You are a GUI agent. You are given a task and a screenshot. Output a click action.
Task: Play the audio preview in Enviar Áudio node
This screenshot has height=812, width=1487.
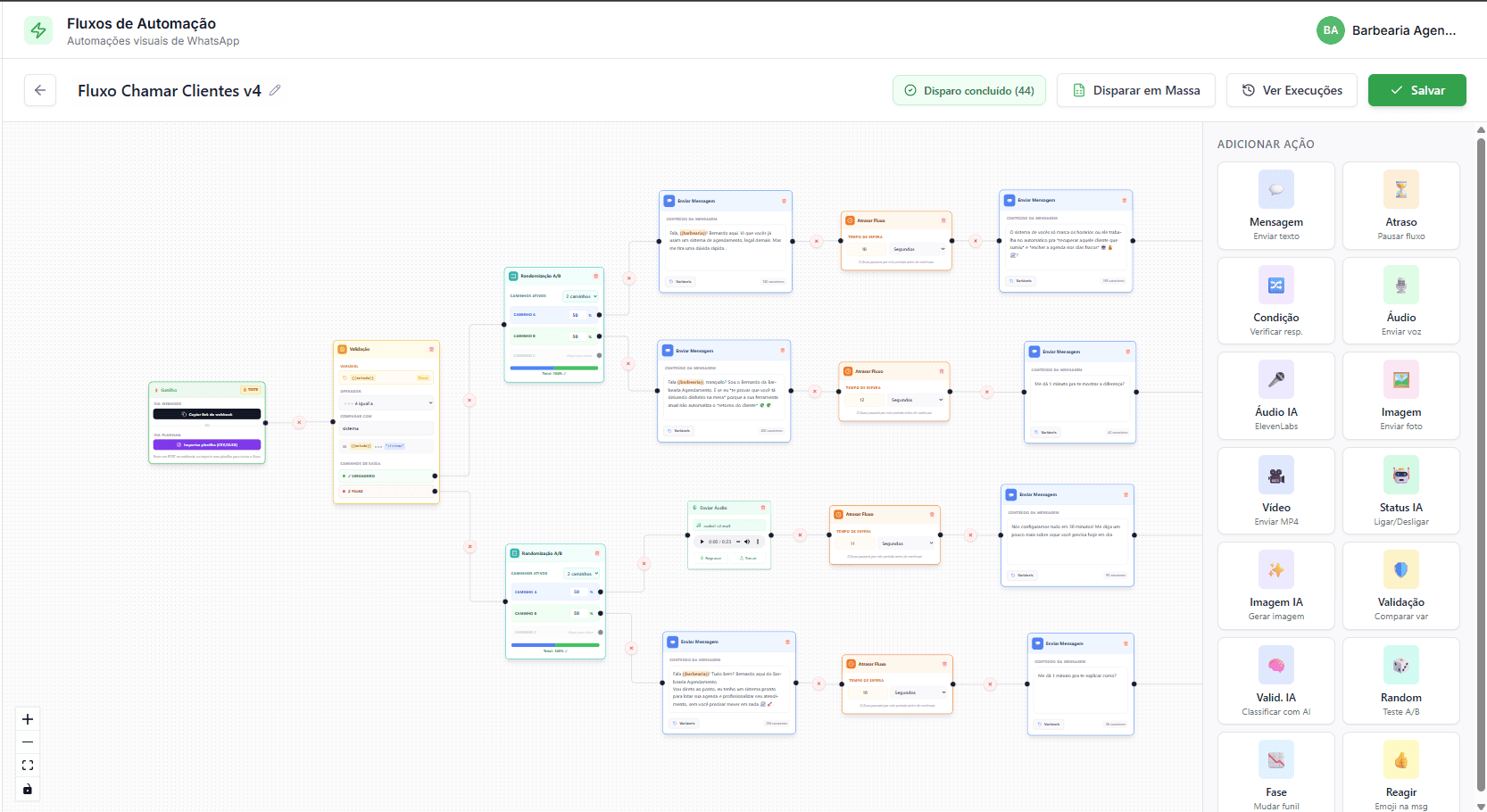click(x=702, y=542)
